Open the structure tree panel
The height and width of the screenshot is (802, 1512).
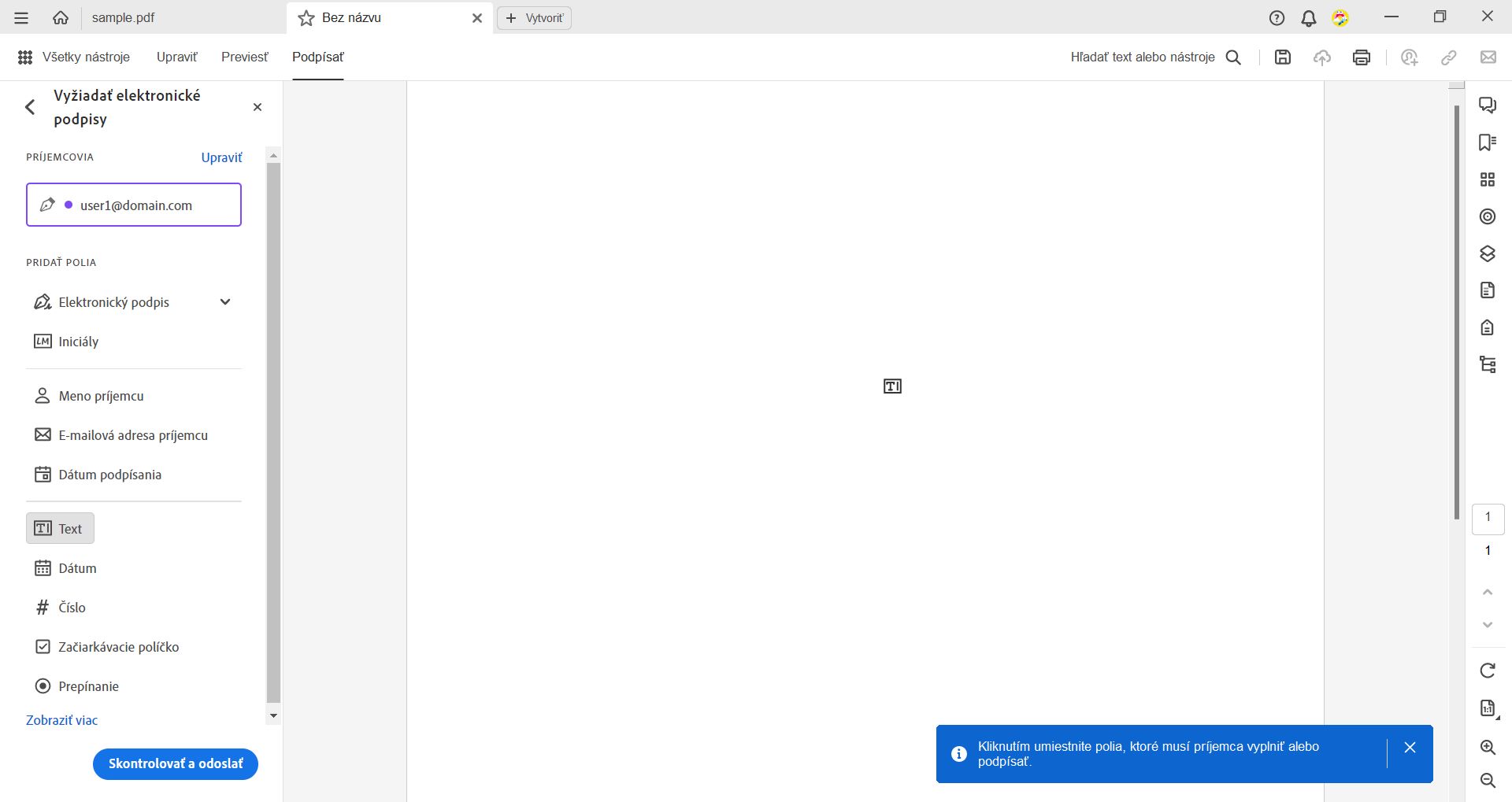(1488, 364)
